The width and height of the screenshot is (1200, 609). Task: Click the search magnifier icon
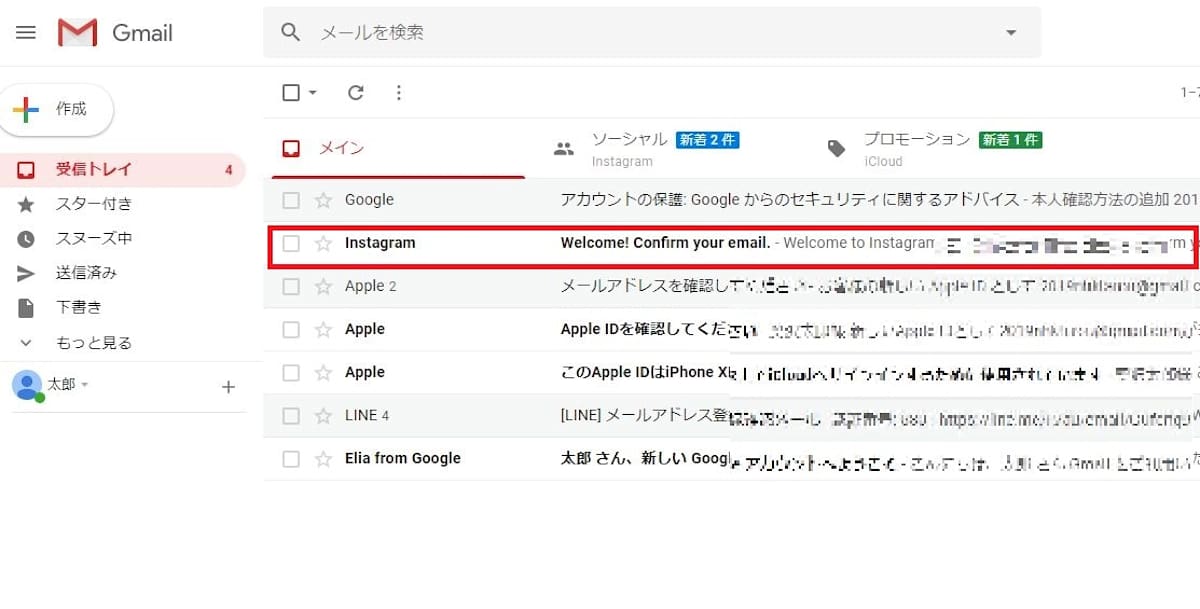click(x=291, y=32)
